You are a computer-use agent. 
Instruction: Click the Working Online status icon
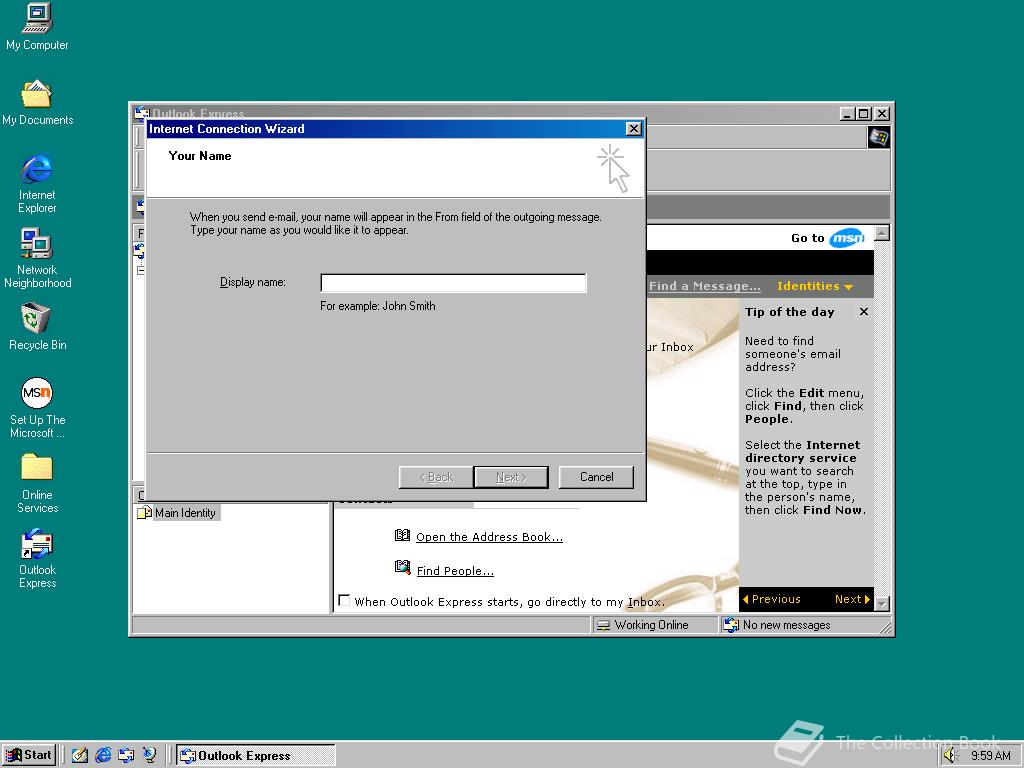603,625
